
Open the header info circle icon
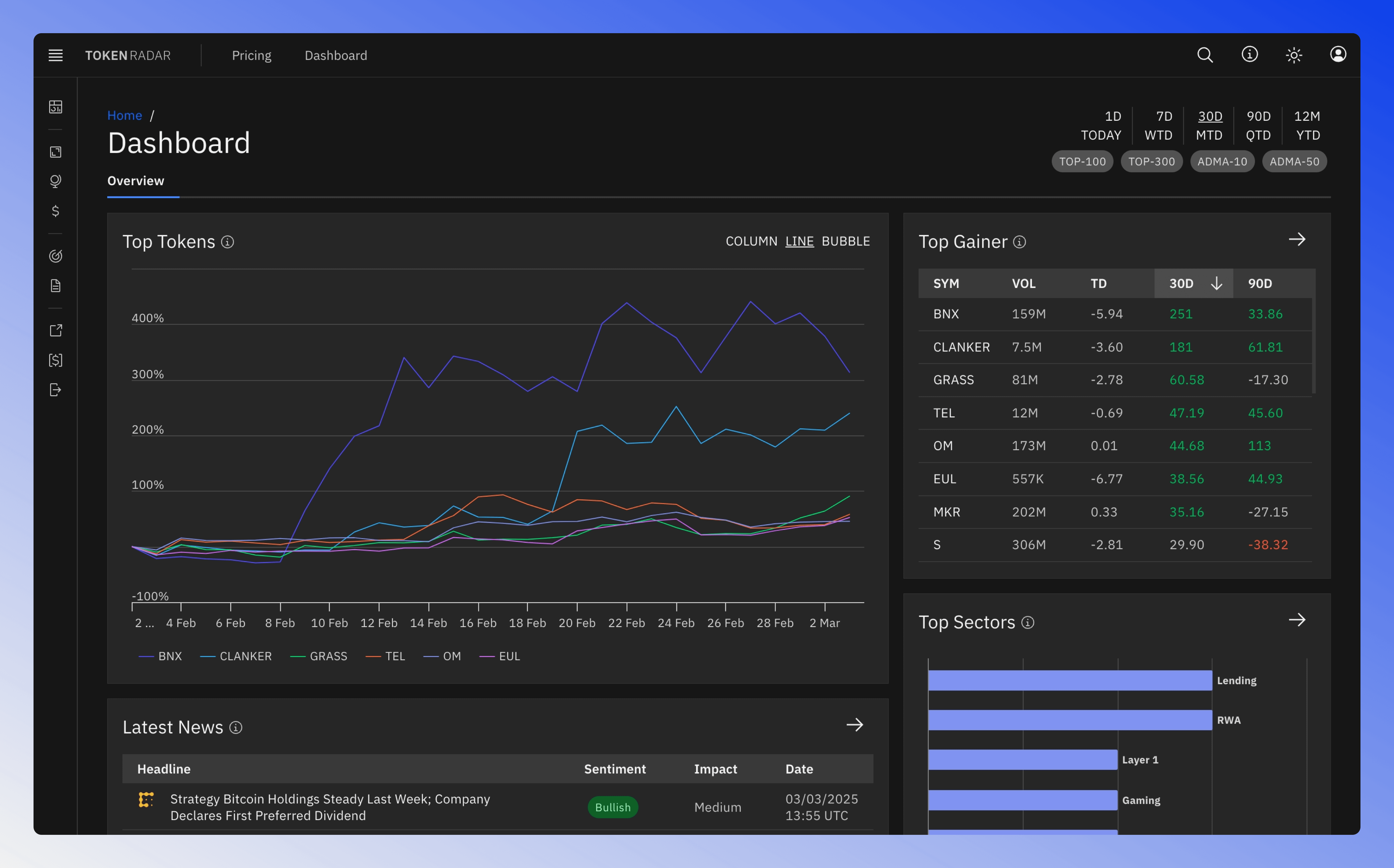click(x=1249, y=54)
